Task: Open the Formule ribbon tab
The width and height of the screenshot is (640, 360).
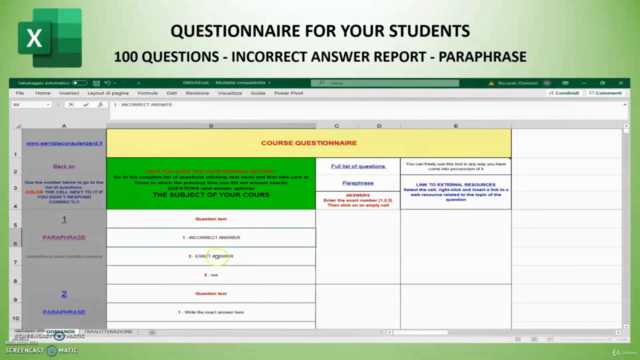Action: [147, 93]
